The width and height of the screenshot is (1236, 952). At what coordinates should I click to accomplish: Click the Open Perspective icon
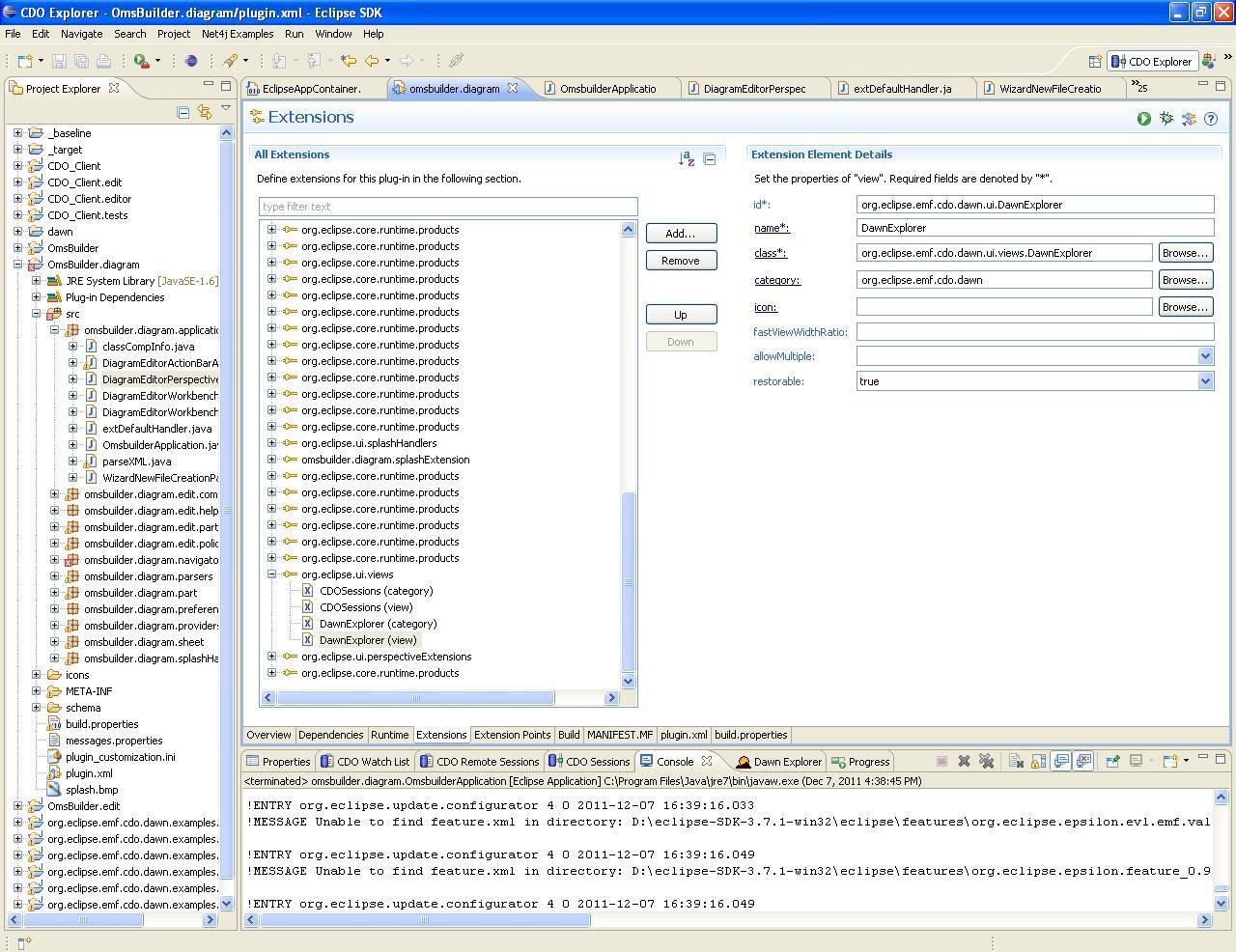pyautogui.click(x=1095, y=61)
